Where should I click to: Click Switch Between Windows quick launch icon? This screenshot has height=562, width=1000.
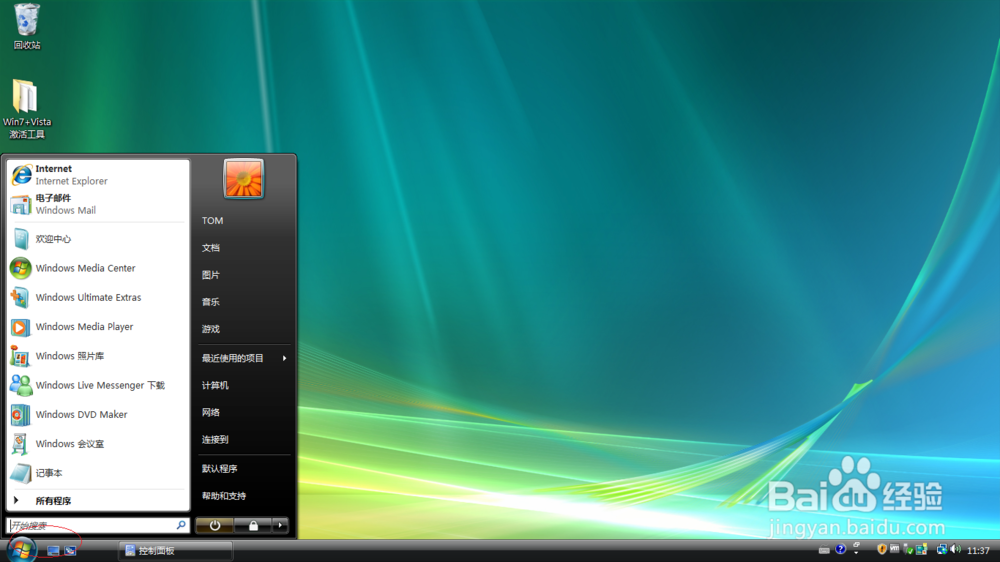(x=70, y=551)
